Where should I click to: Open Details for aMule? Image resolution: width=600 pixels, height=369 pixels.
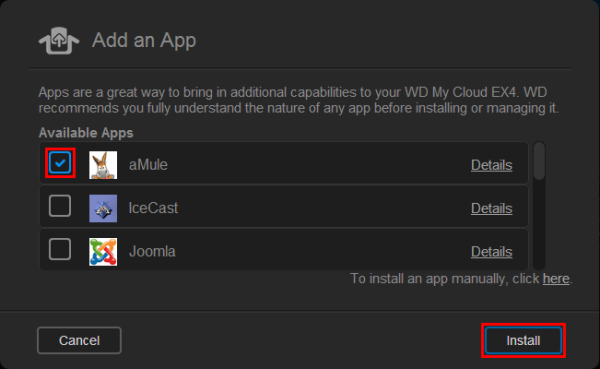491,165
